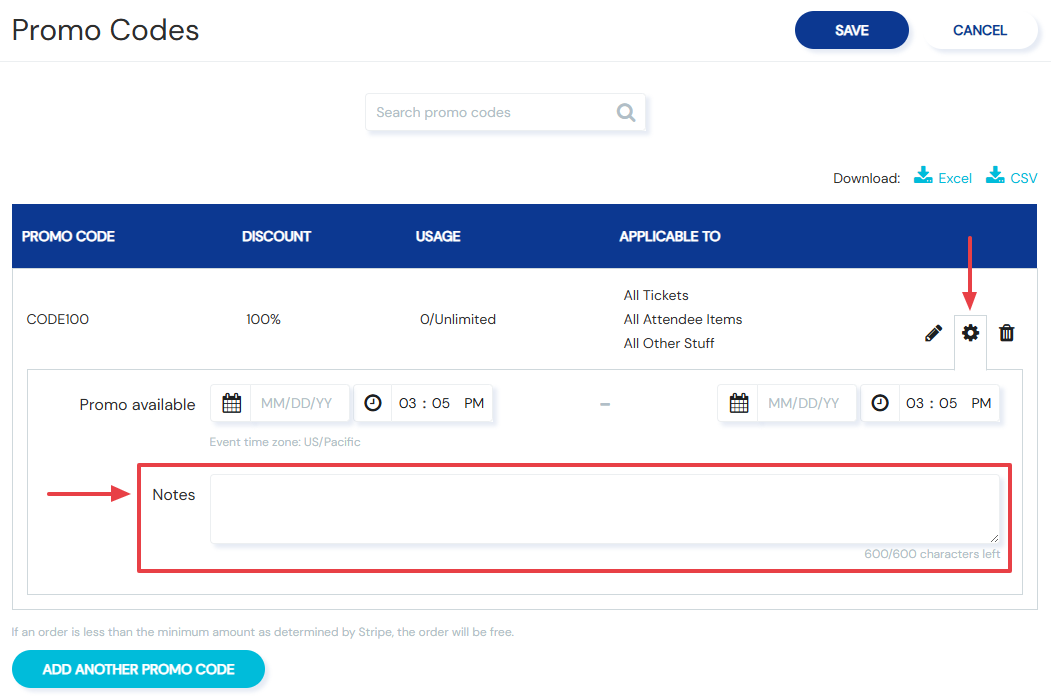Open the start date calendar icon
Viewport: 1051px width, 696px height.
[231, 403]
